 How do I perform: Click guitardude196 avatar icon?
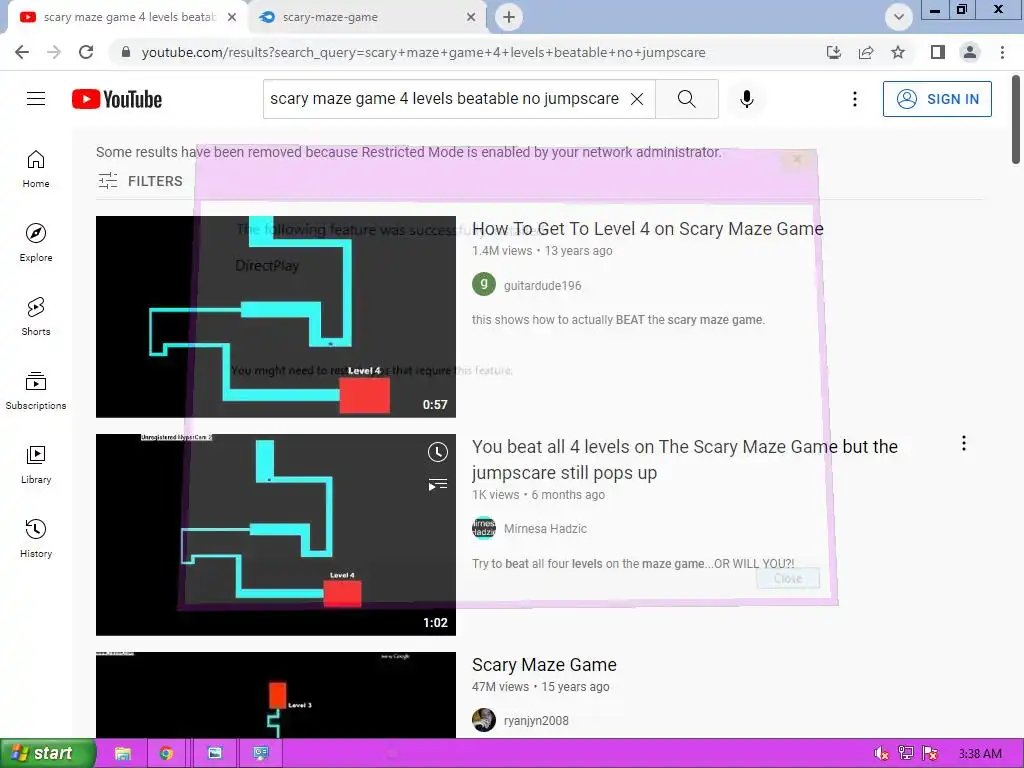click(484, 284)
